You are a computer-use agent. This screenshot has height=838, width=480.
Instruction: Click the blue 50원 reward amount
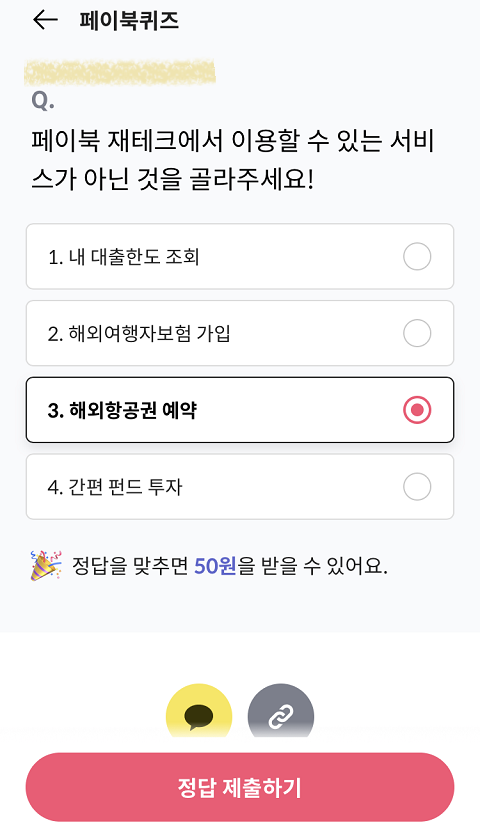[215, 565]
